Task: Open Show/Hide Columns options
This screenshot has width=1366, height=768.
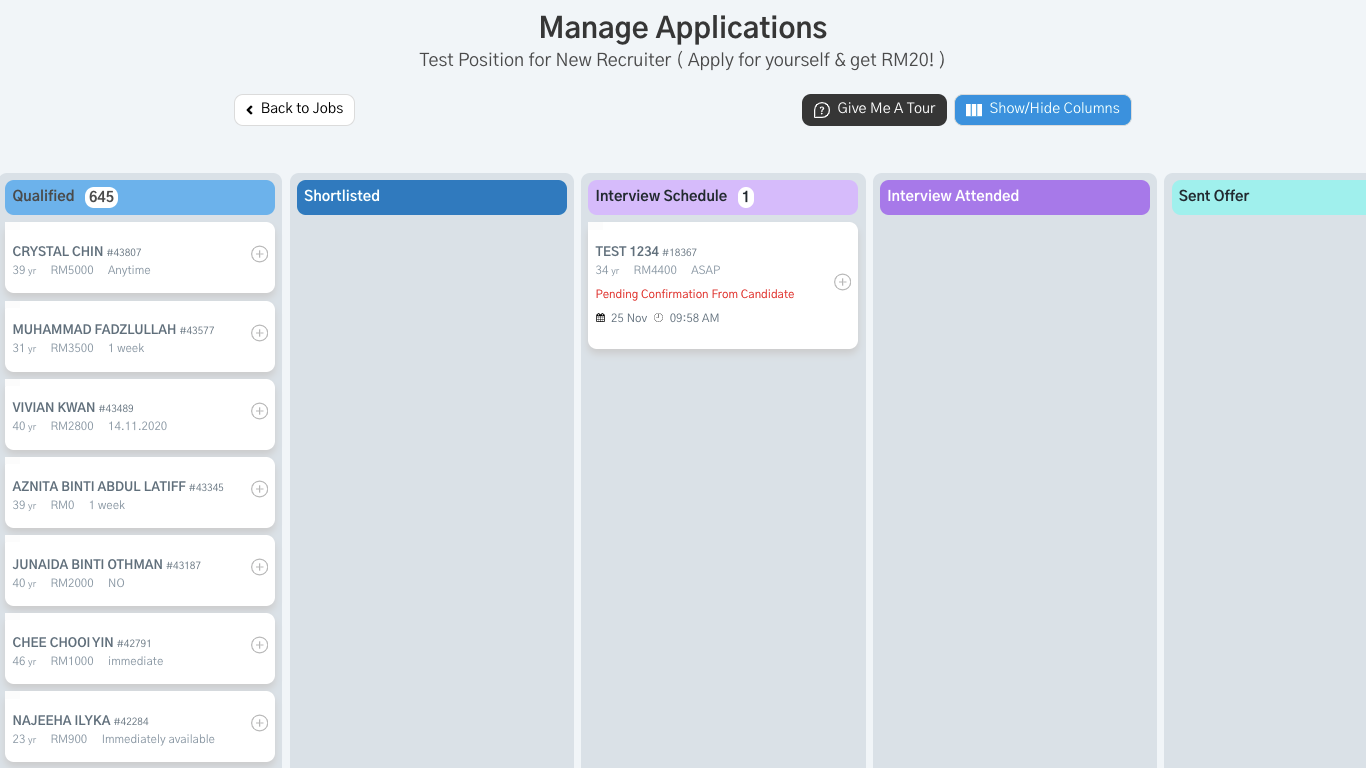Action: (1043, 109)
